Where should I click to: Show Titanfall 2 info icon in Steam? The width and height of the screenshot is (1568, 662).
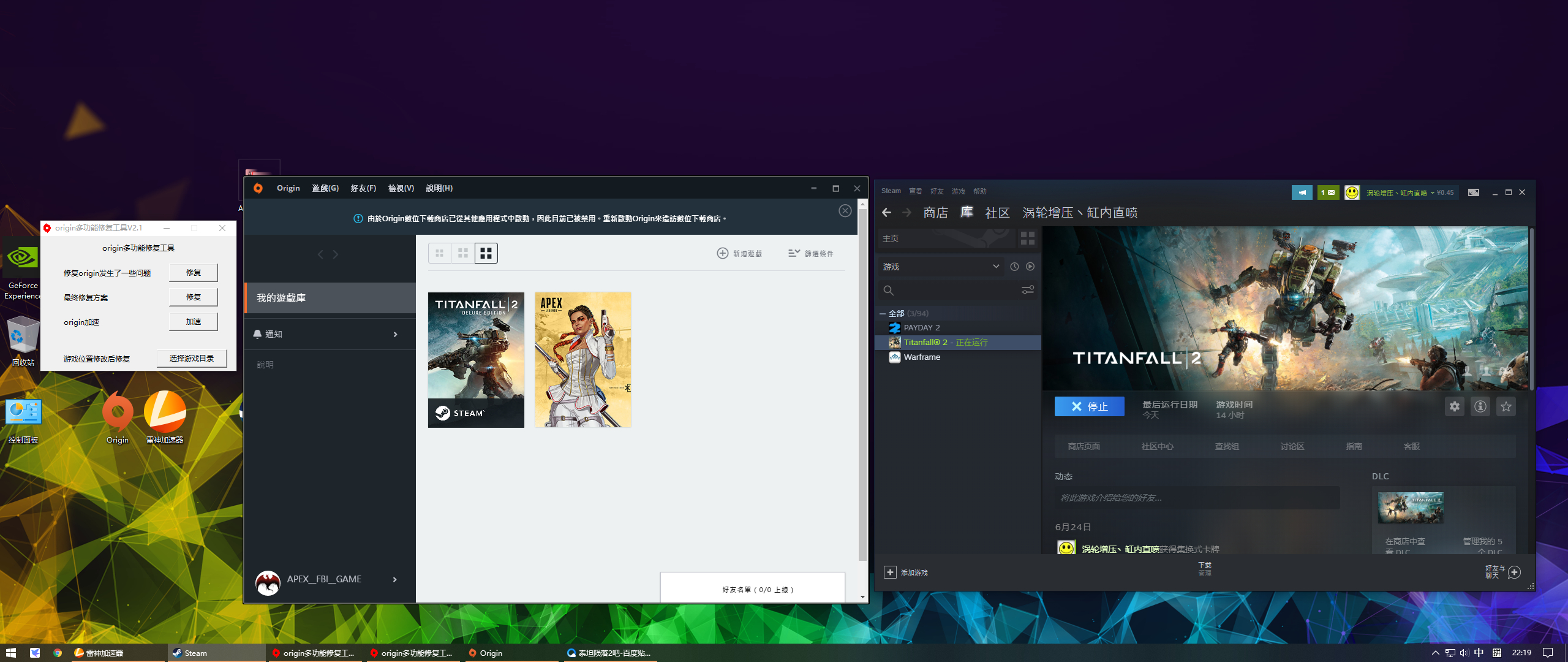coord(1480,406)
